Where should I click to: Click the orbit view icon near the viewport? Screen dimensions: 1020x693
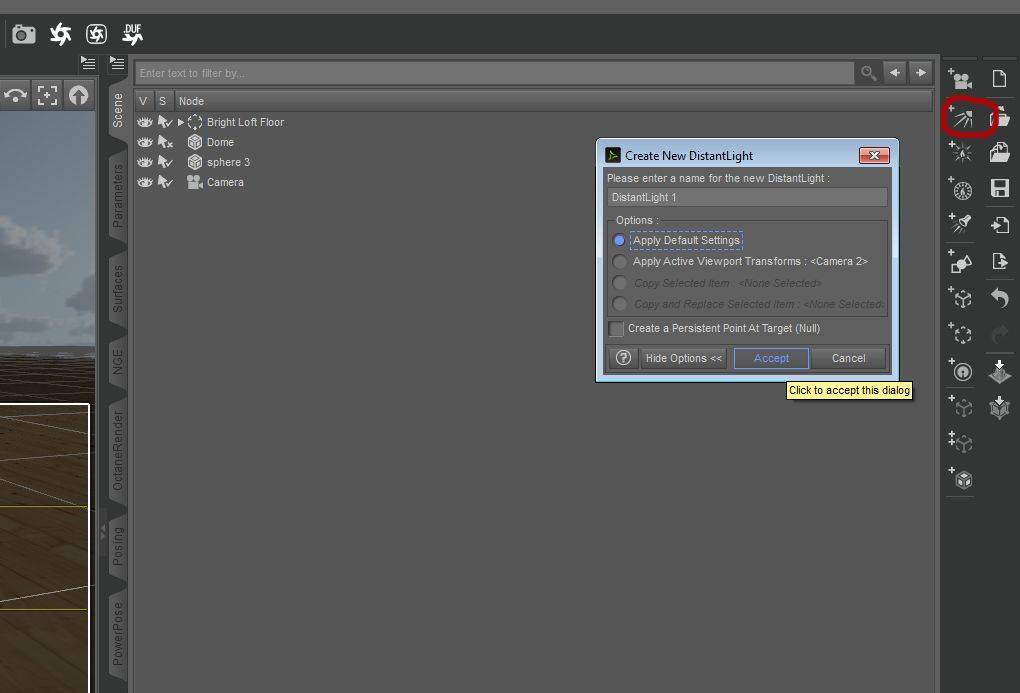15,96
